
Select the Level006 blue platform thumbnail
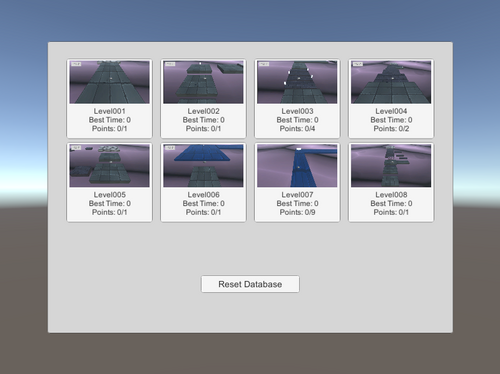tap(203, 166)
